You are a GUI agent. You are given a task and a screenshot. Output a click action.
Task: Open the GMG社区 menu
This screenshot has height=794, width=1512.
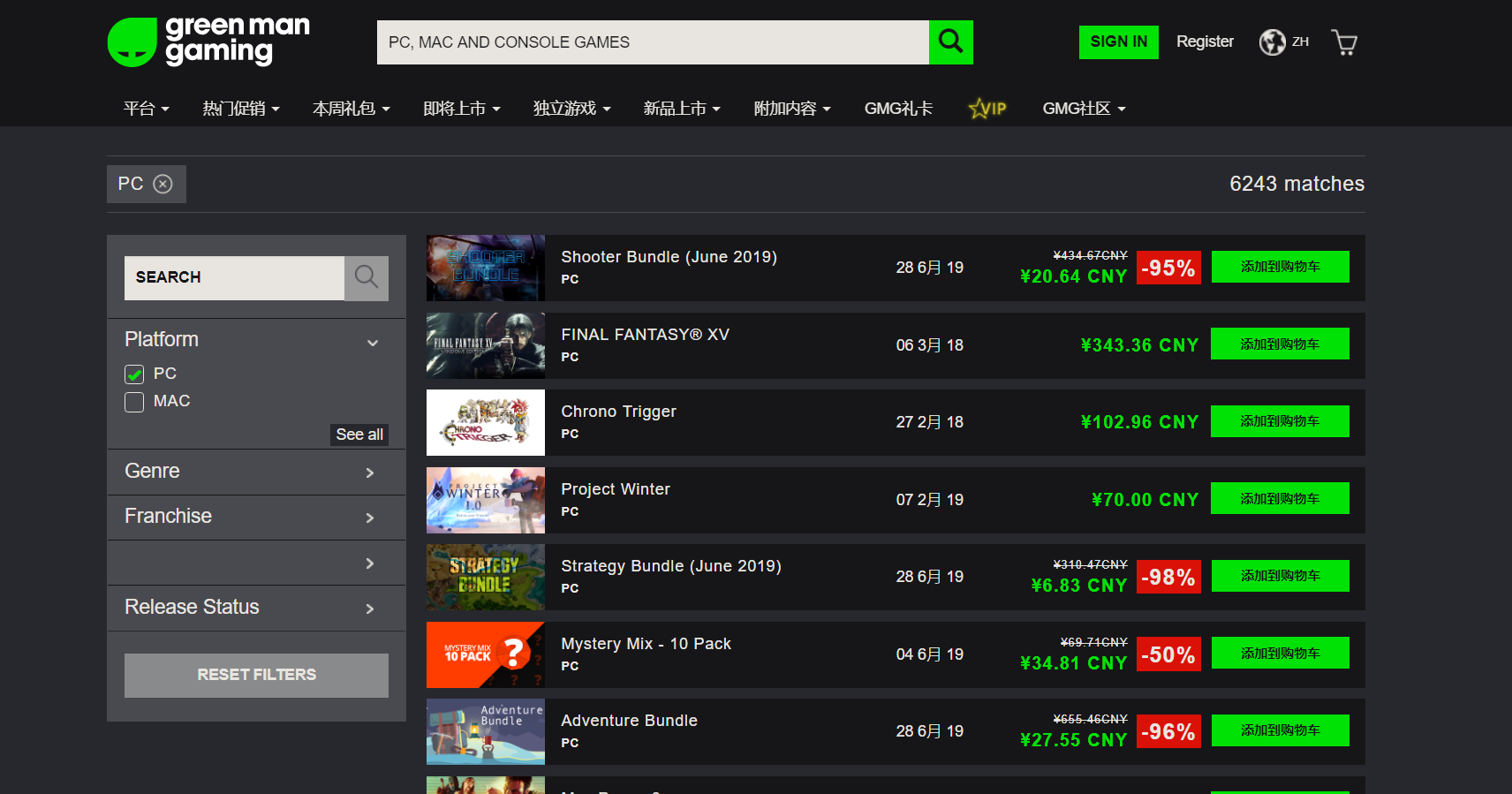click(1084, 109)
